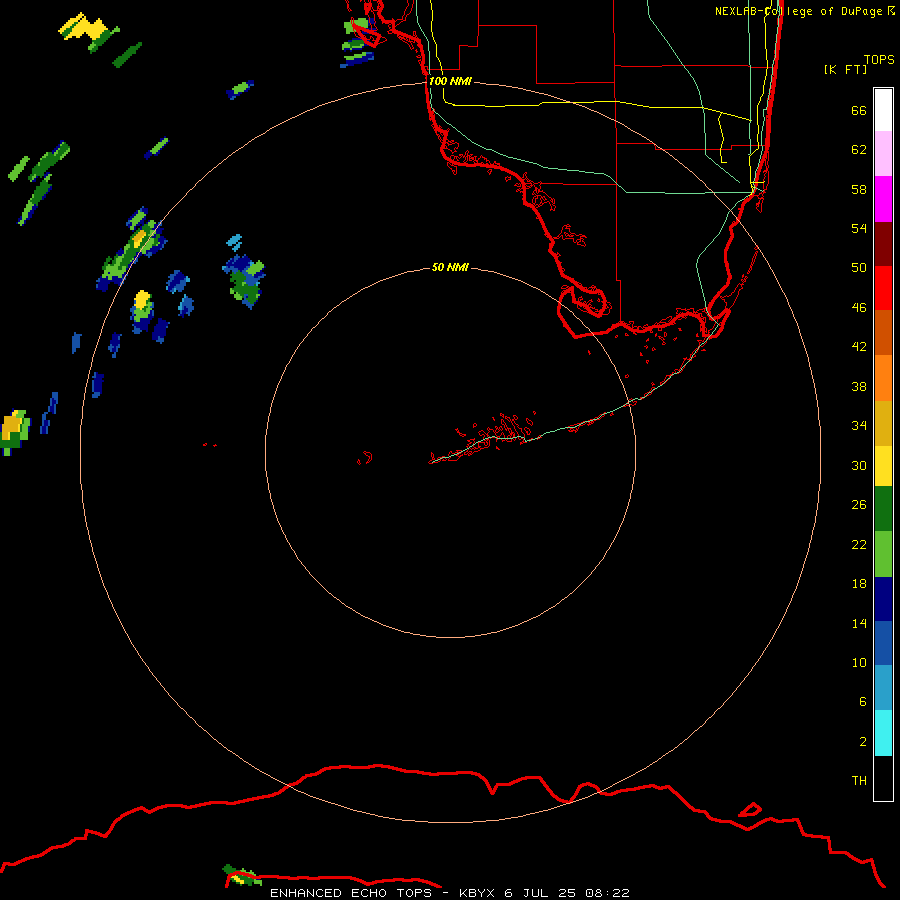The image size is (900, 900).
Task: Click the legend value "2"
Action: [862, 742]
